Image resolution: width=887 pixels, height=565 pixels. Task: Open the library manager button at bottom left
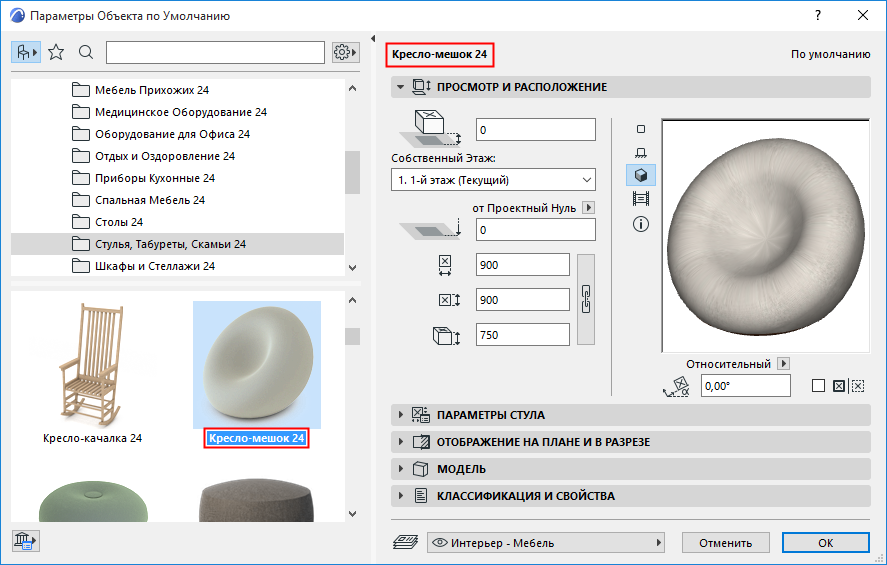pos(25,541)
